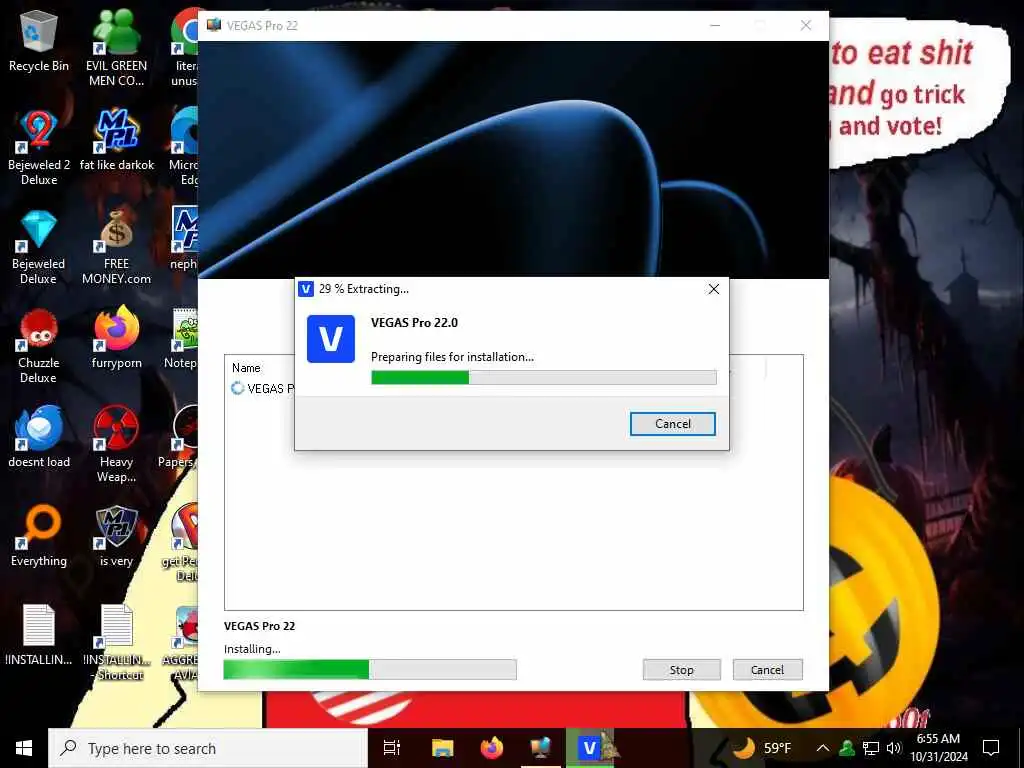Image resolution: width=1024 pixels, height=768 pixels.
Task: Select the Heavy Weap... desktop icon
Action: [116, 445]
